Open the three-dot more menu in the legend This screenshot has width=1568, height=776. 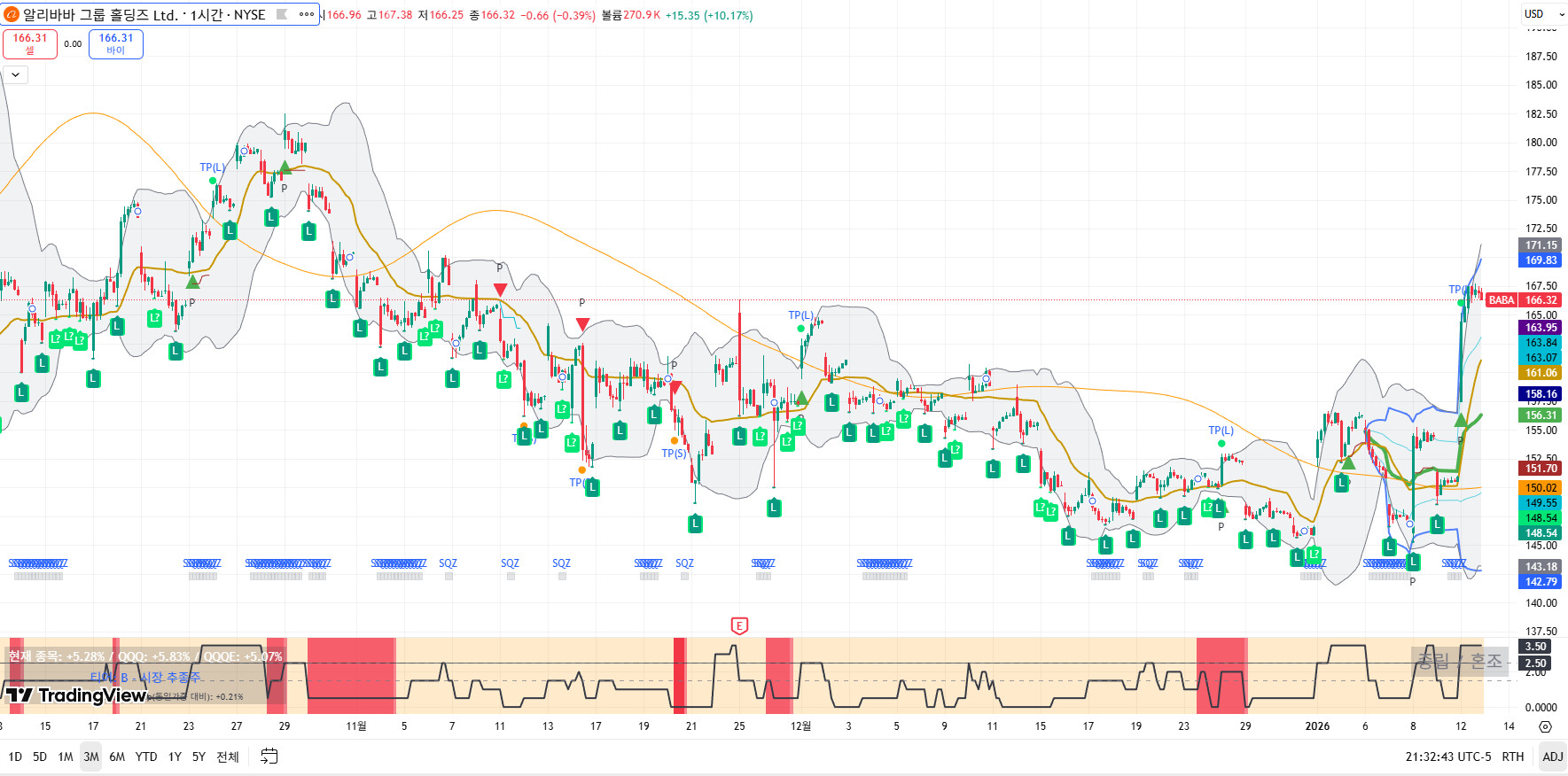[x=307, y=14]
